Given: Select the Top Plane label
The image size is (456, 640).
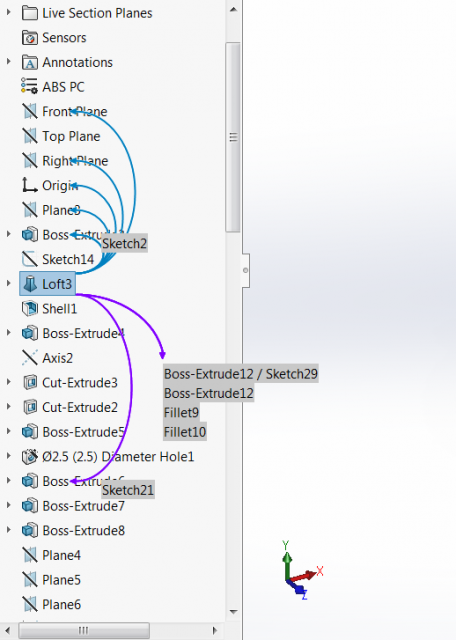Looking at the screenshot, I should tap(71, 136).
